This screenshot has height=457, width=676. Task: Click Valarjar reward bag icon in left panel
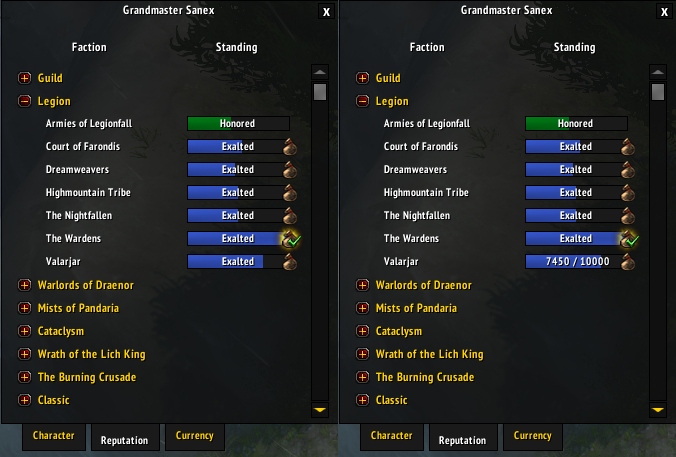pyautogui.click(x=290, y=262)
